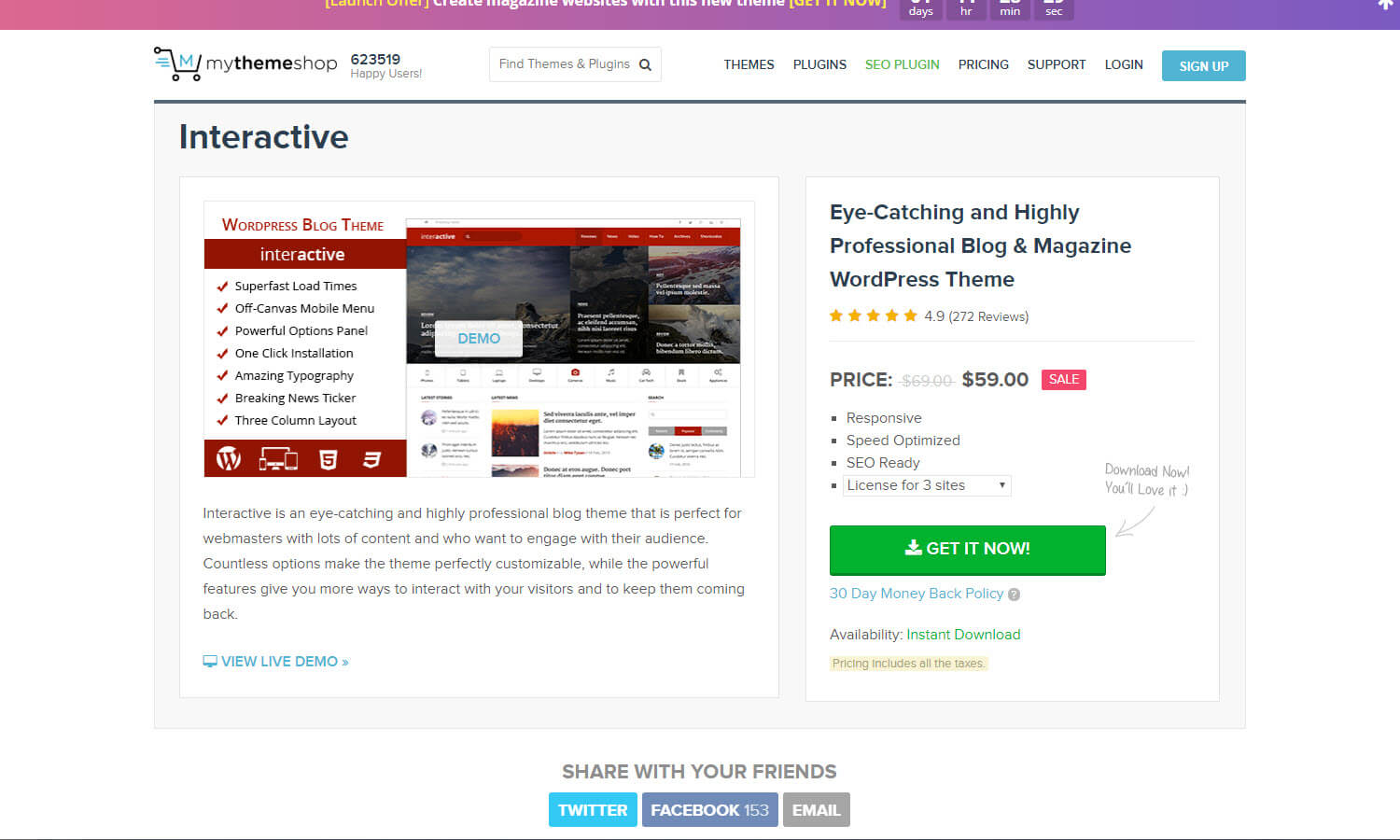The image size is (1400, 840).
Task: Open the License for 3 sites dropdown
Action: point(926,485)
